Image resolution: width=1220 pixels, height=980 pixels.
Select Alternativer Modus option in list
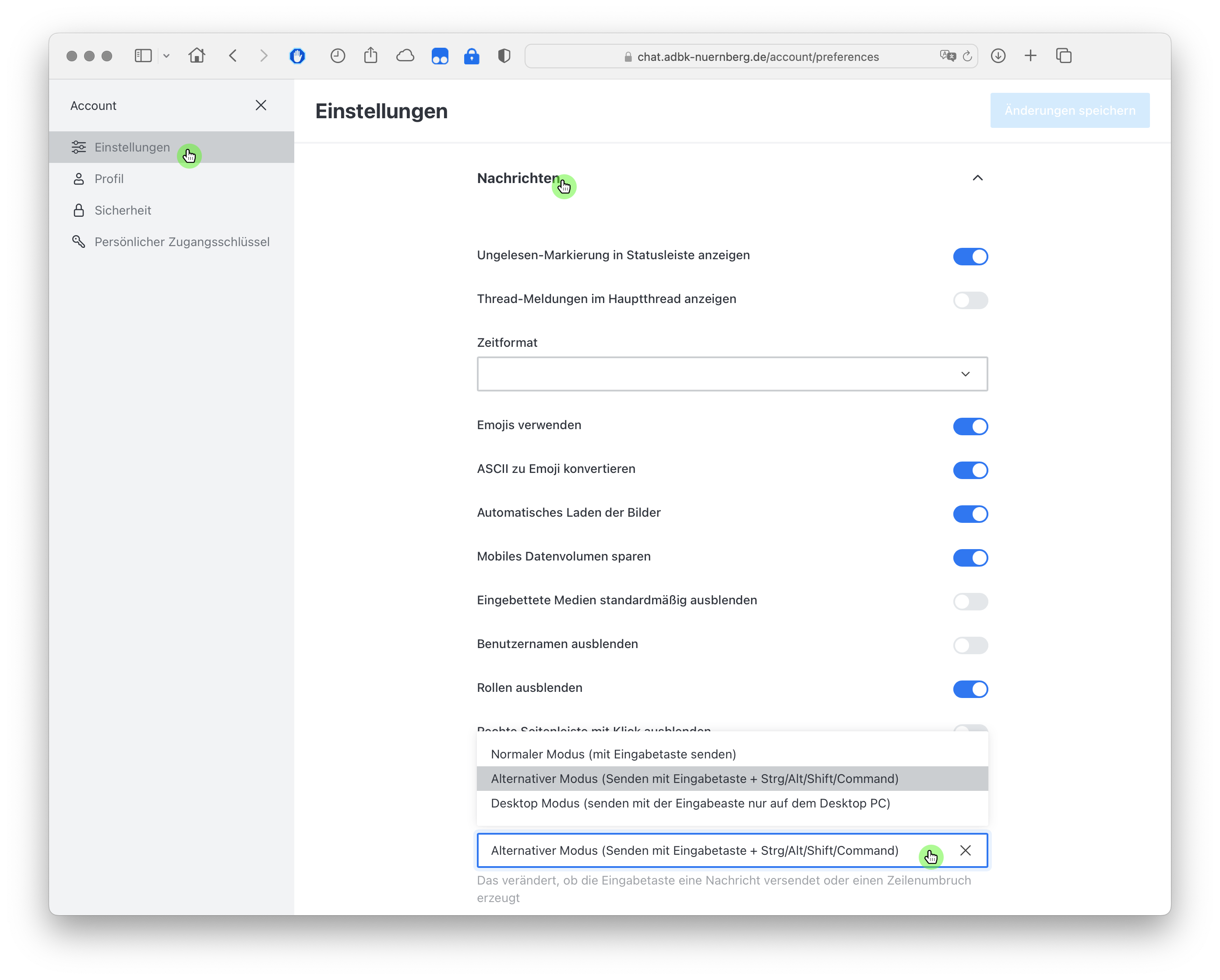(732, 779)
